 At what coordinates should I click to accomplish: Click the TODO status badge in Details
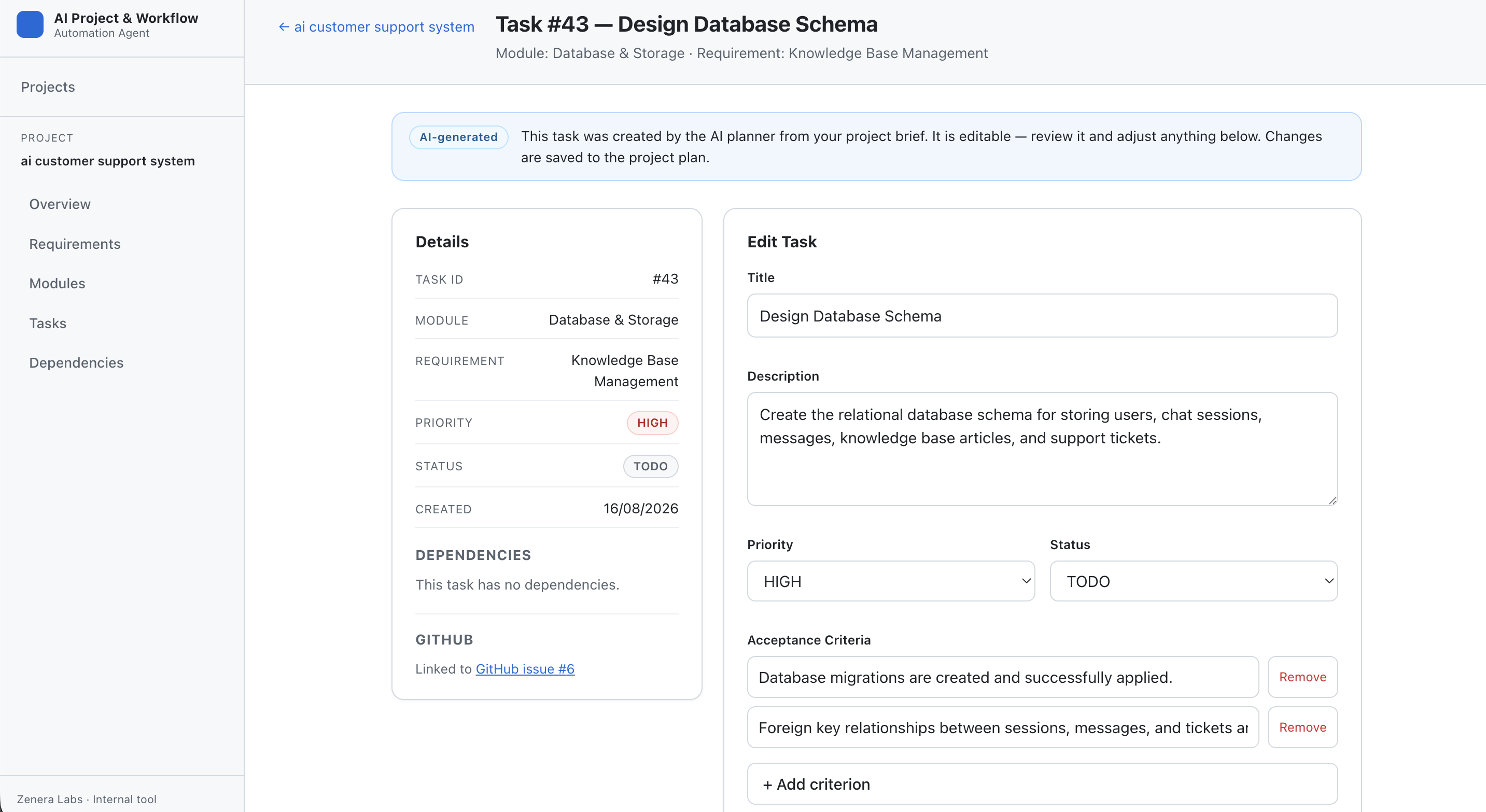pos(650,466)
